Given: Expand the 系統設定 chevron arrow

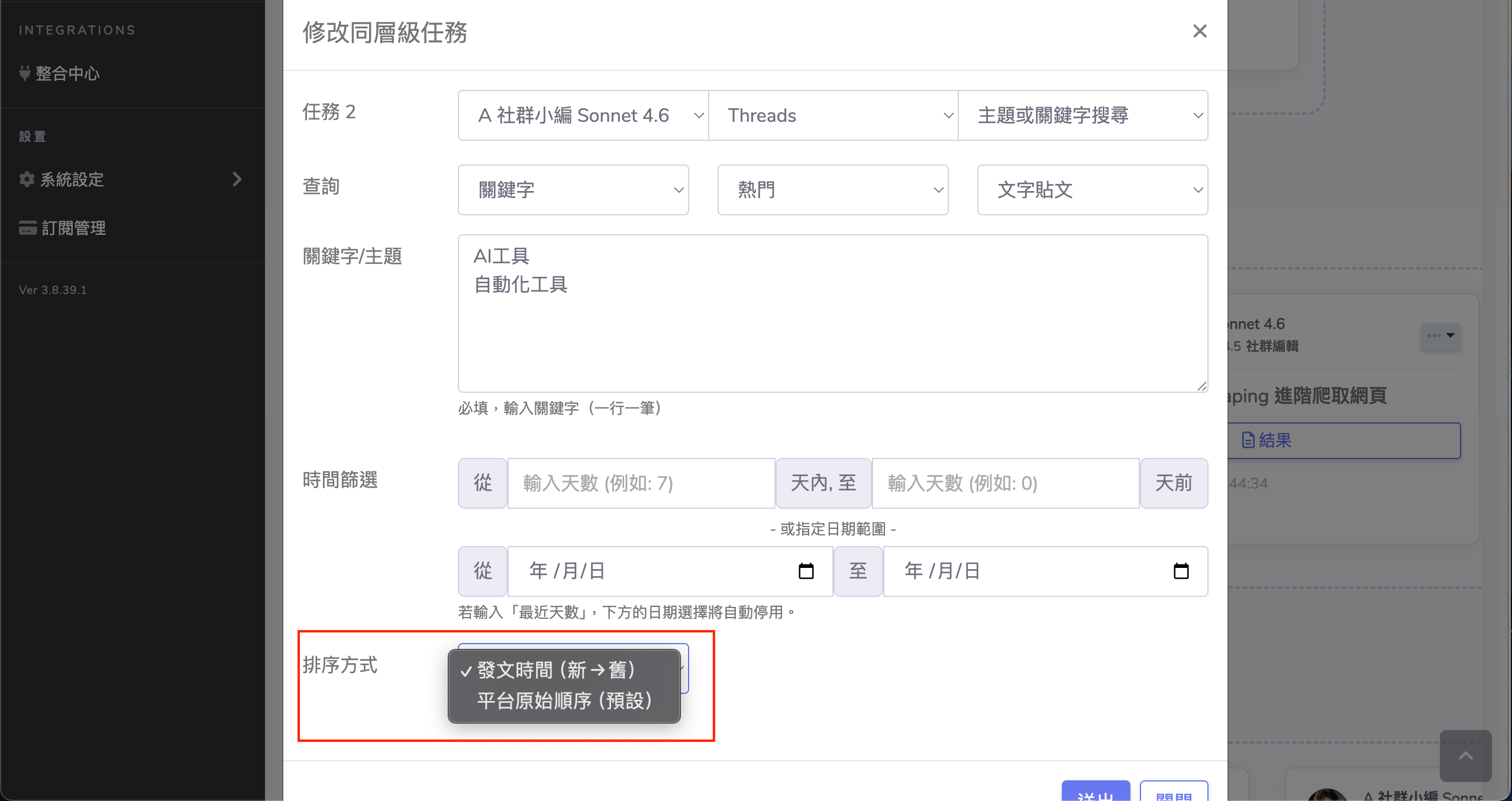Looking at the screenshot, I should [x=237, y=179].
